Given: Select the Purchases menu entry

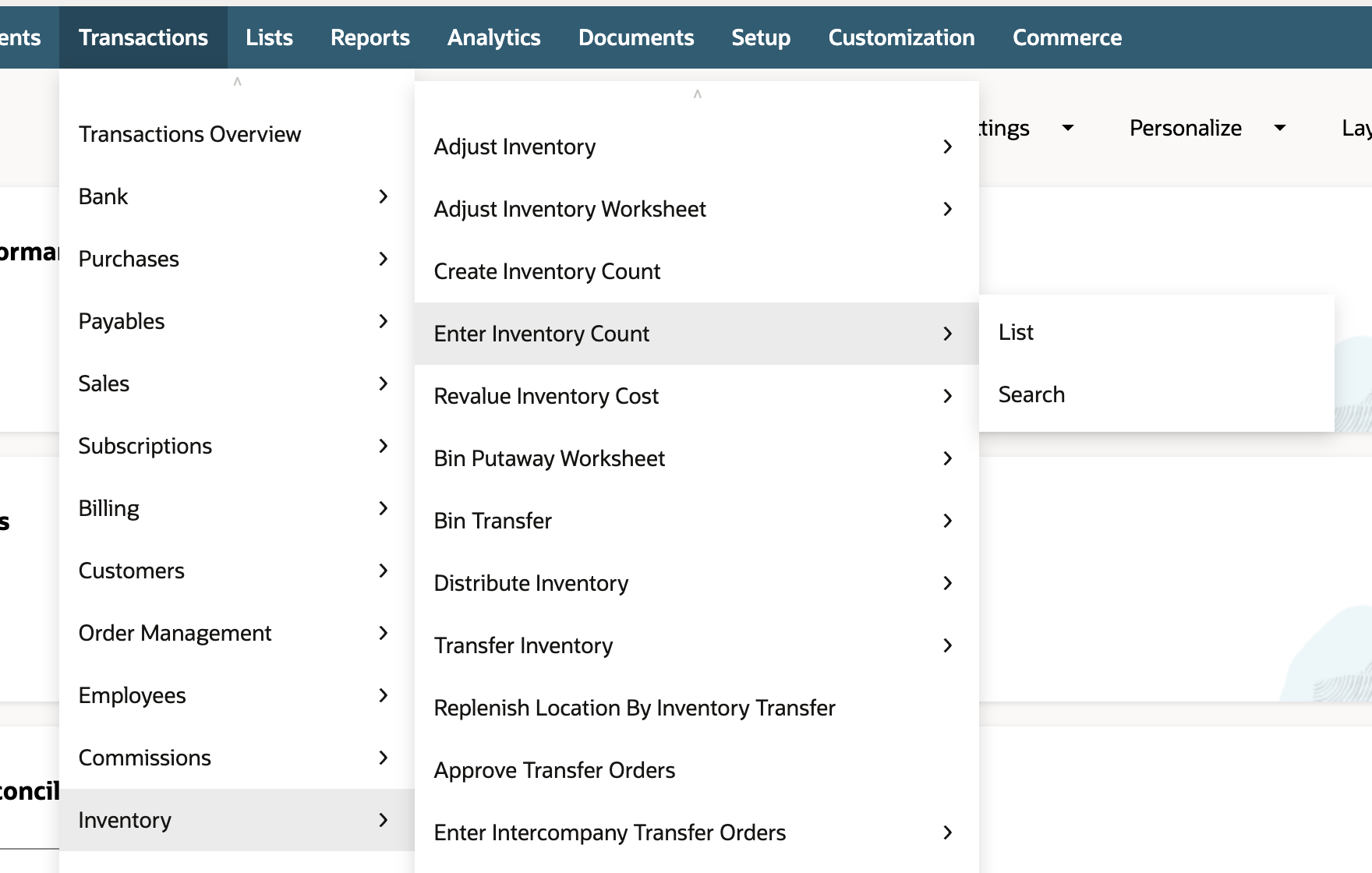Looking at the screenshot, I should (x=237, y=259).
